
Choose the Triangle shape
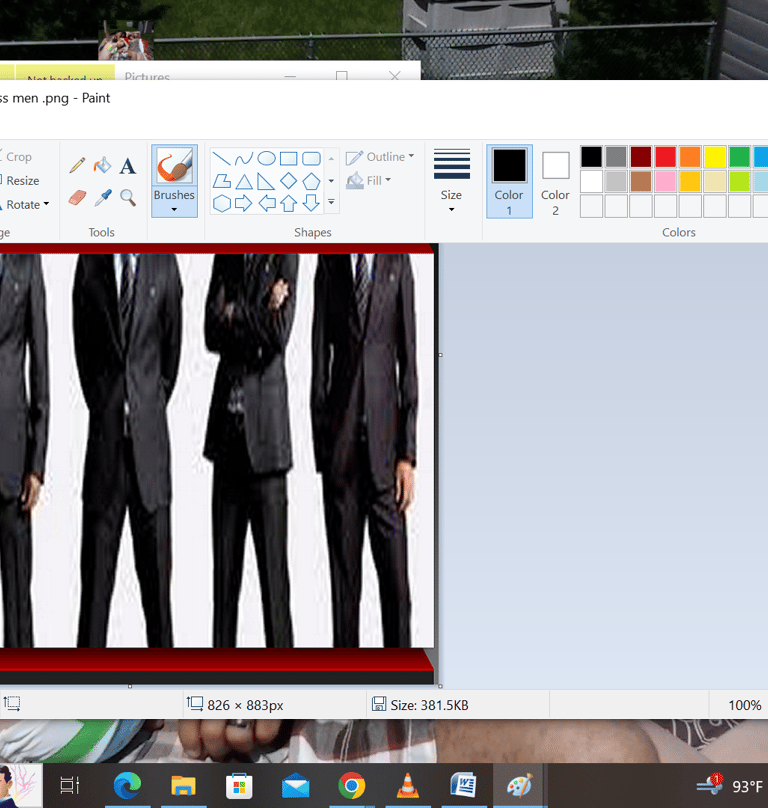pyautogui.click(x=244, y=181)
